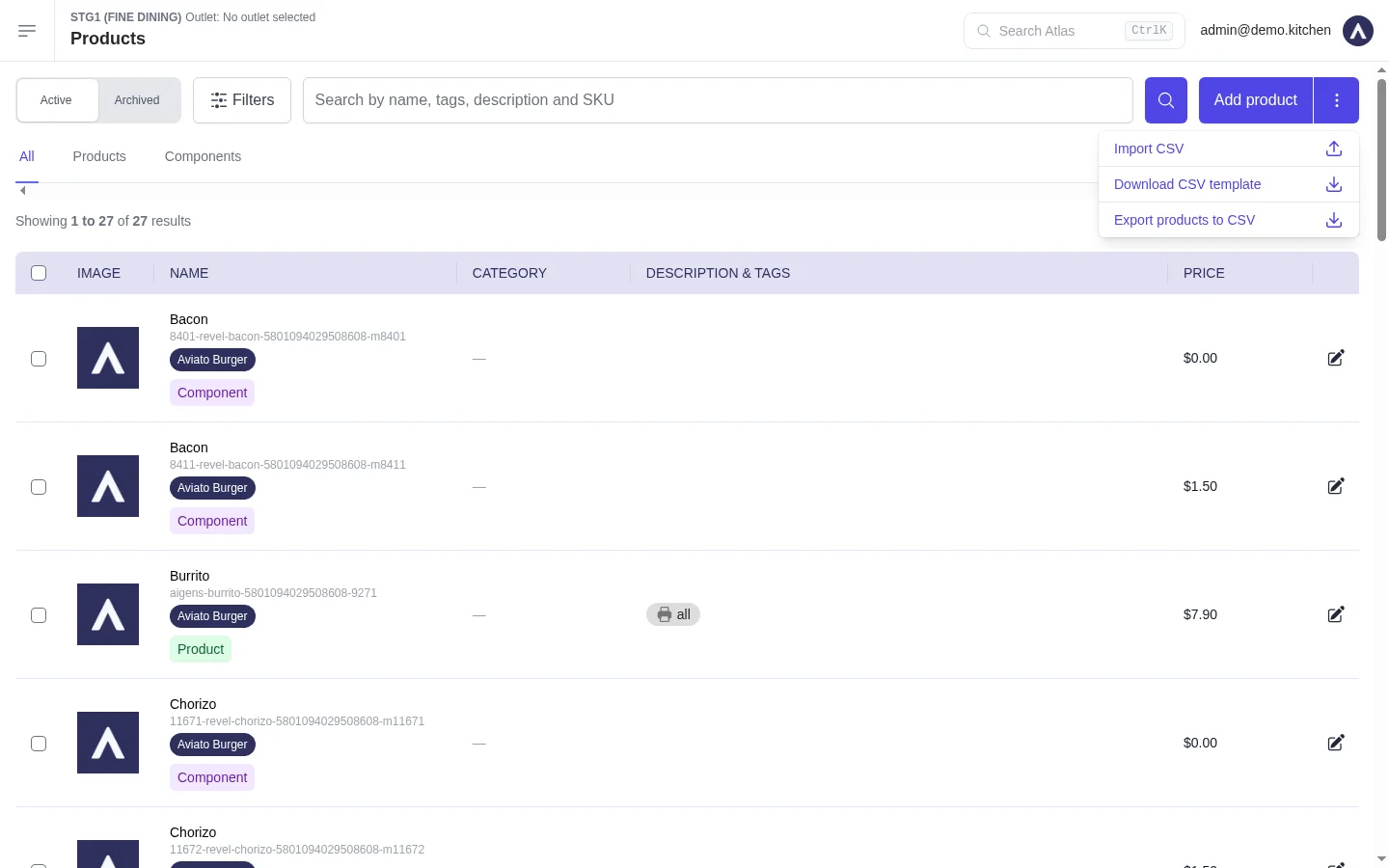The width and height of the screenshot is (1389, 868).
Task: Click the scrollbar down arrow
Action: point(1381,858)
